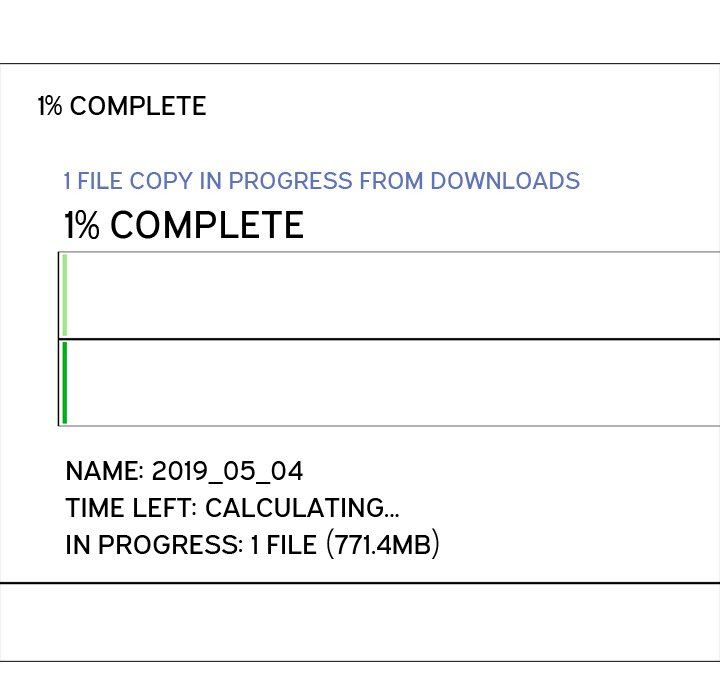
Task: Click the separator line above the footer
Action: coord(360,582)
